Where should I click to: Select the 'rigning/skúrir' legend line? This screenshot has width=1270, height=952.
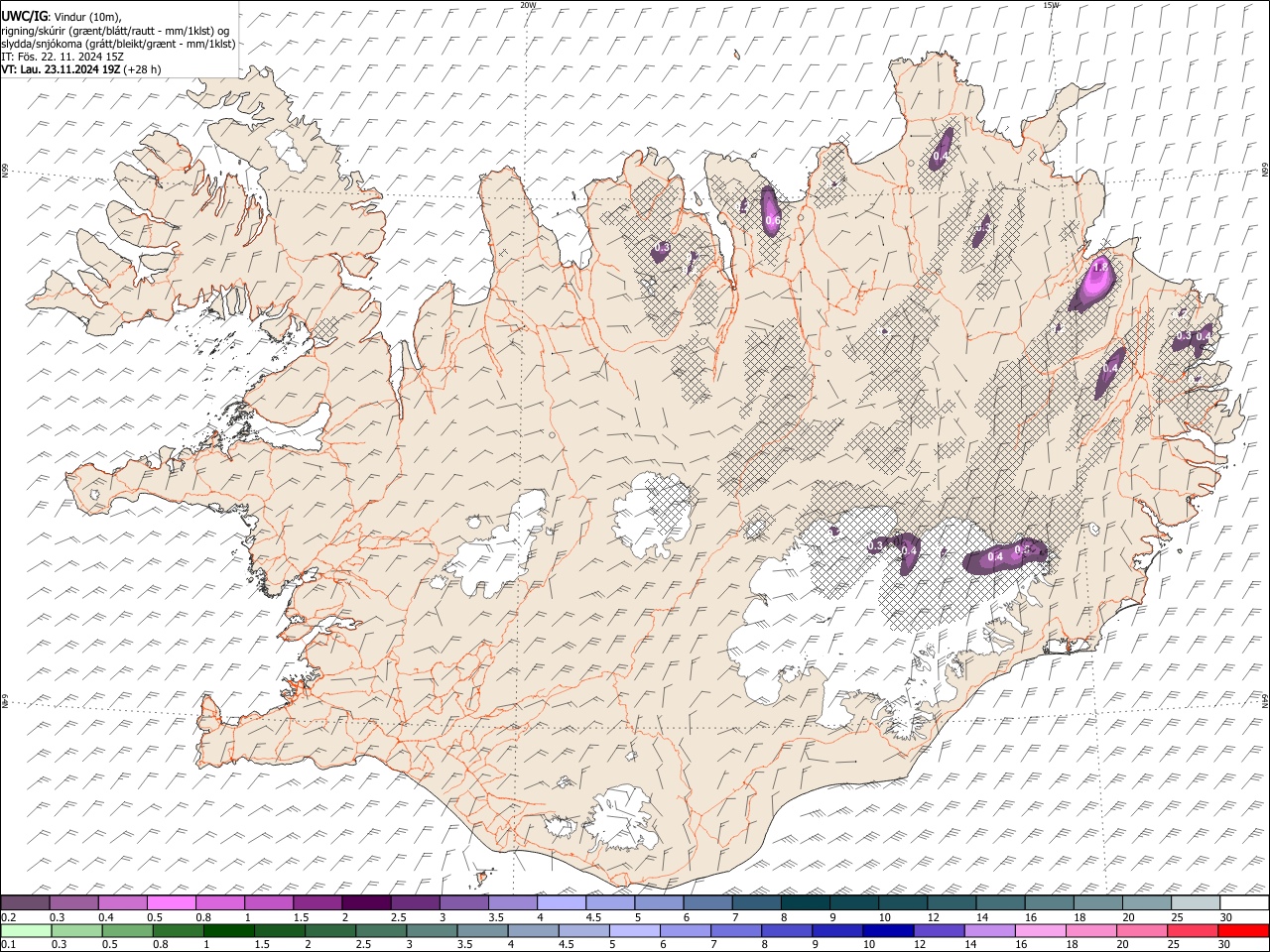[x=115, y=31]
